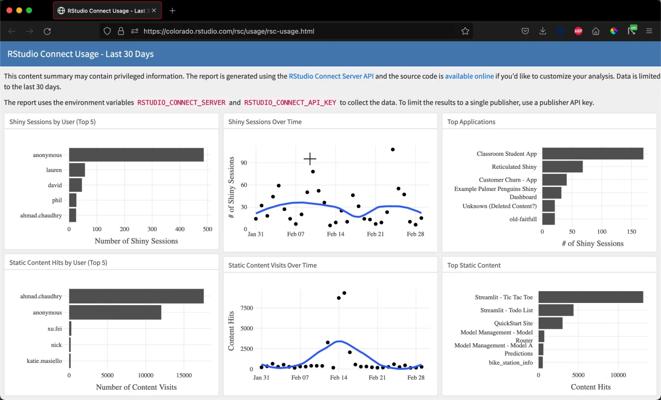Click the home icon in toolbar

click(x=596, y=31)
